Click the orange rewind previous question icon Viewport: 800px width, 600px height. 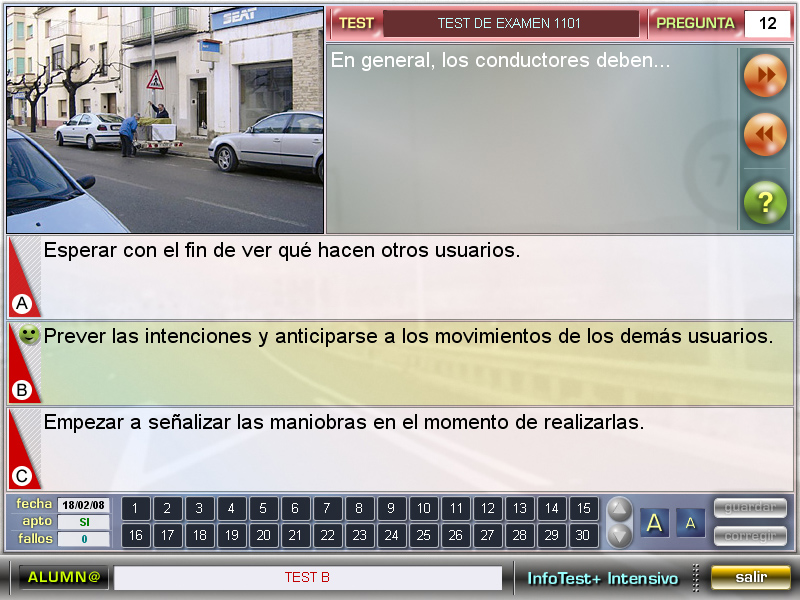tap(765, 135)
